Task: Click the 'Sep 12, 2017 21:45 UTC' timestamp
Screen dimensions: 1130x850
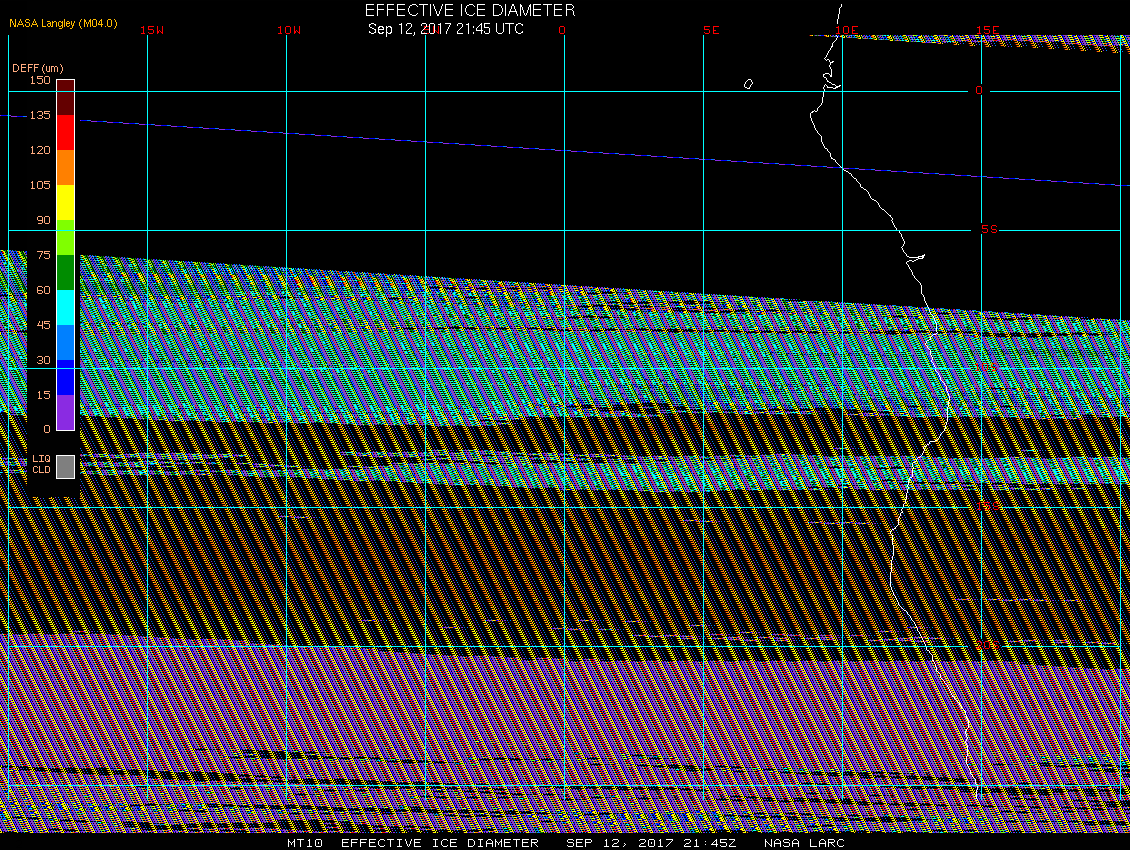Action: tap(446, 29)
